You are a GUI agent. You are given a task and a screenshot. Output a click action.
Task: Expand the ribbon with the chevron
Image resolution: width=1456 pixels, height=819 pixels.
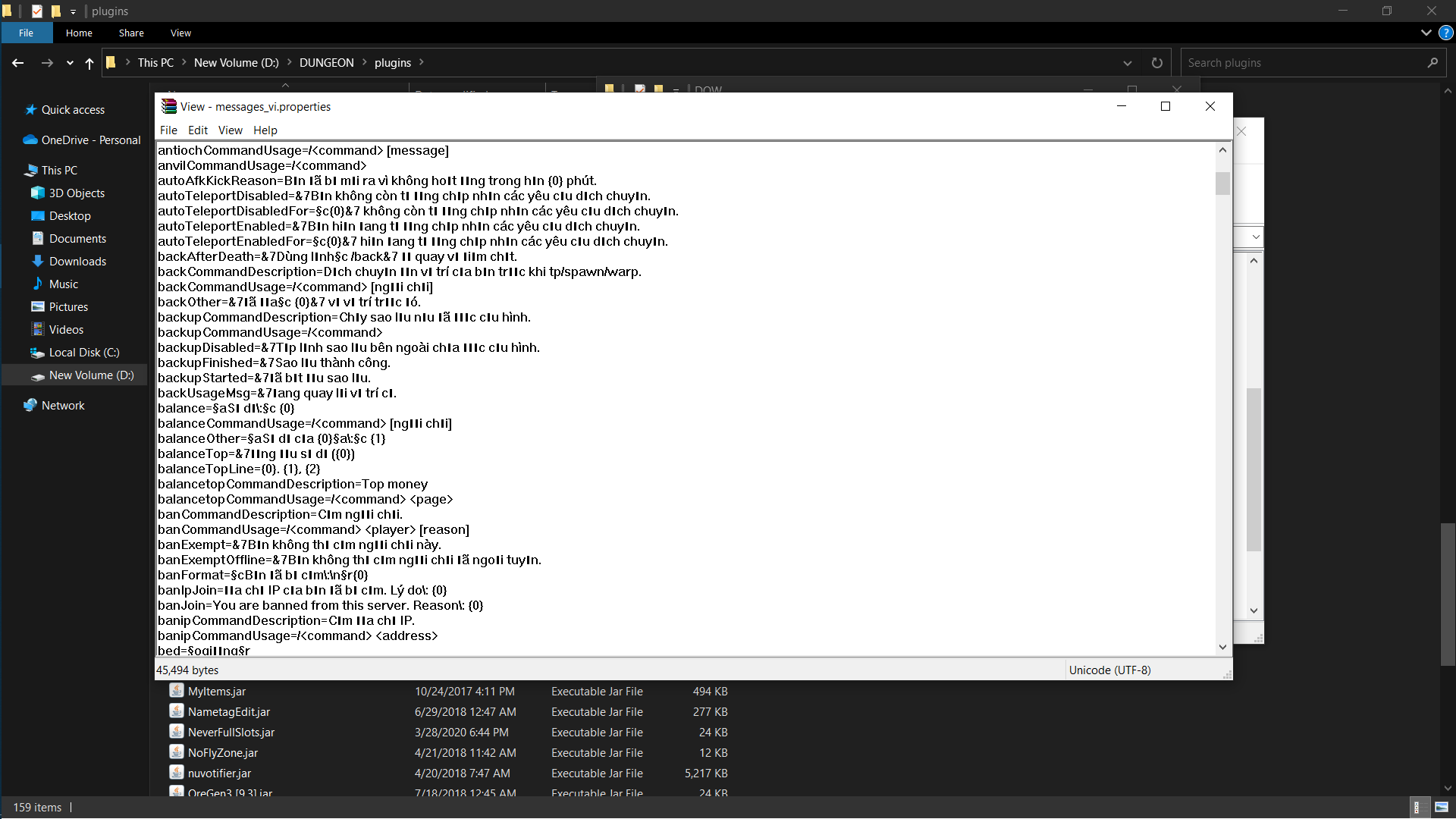tap(1426, 33)
